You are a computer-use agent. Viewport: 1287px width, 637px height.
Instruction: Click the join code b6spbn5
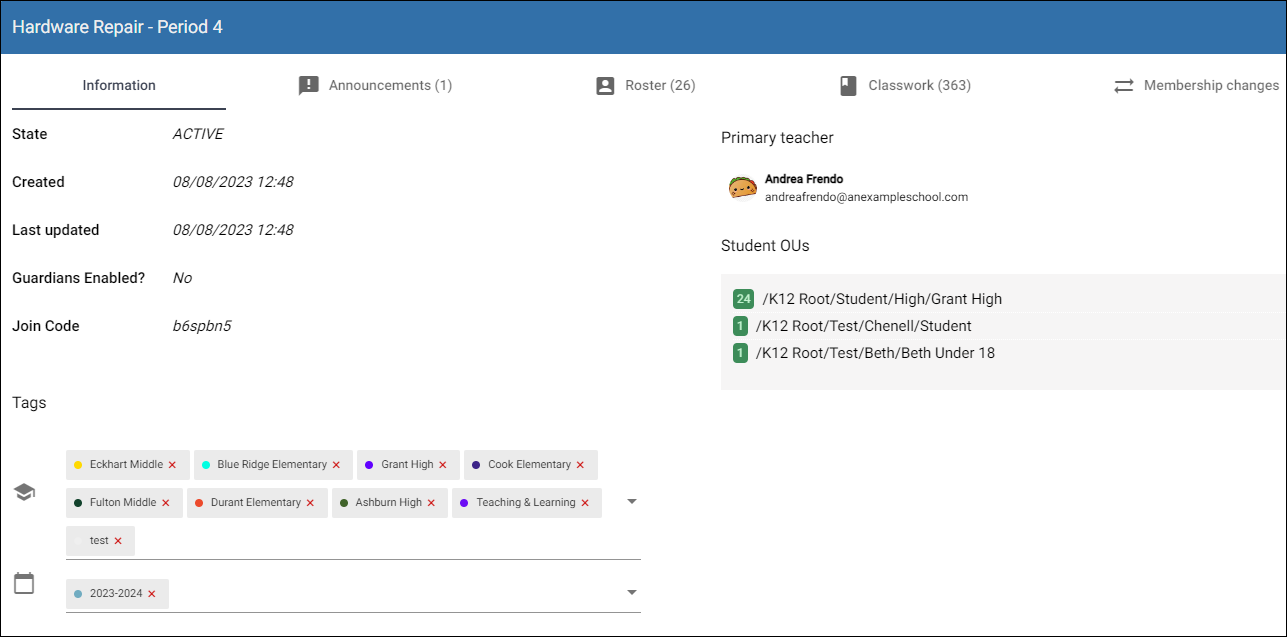click(202, 326)
